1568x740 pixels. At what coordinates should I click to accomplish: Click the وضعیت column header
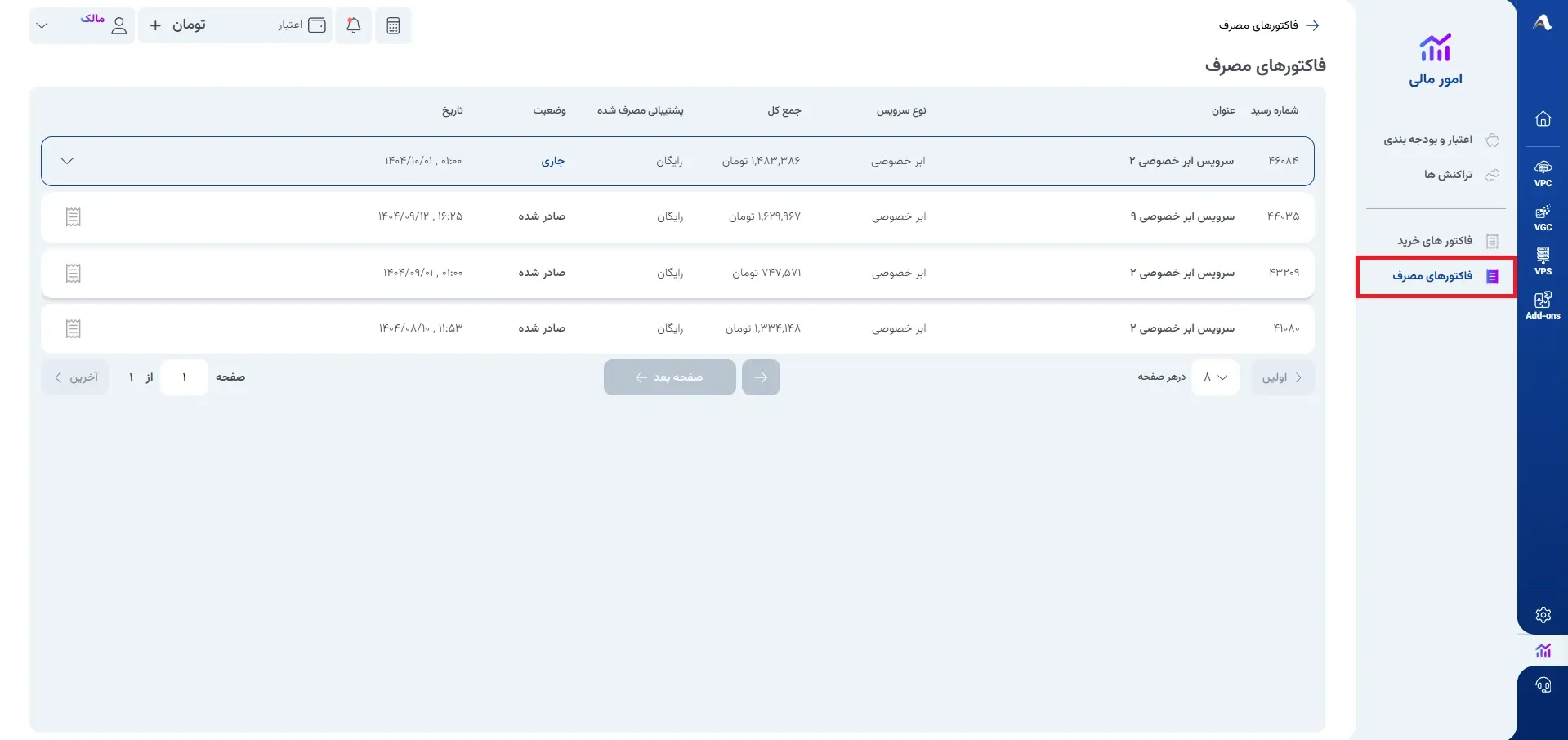(549, 110)
